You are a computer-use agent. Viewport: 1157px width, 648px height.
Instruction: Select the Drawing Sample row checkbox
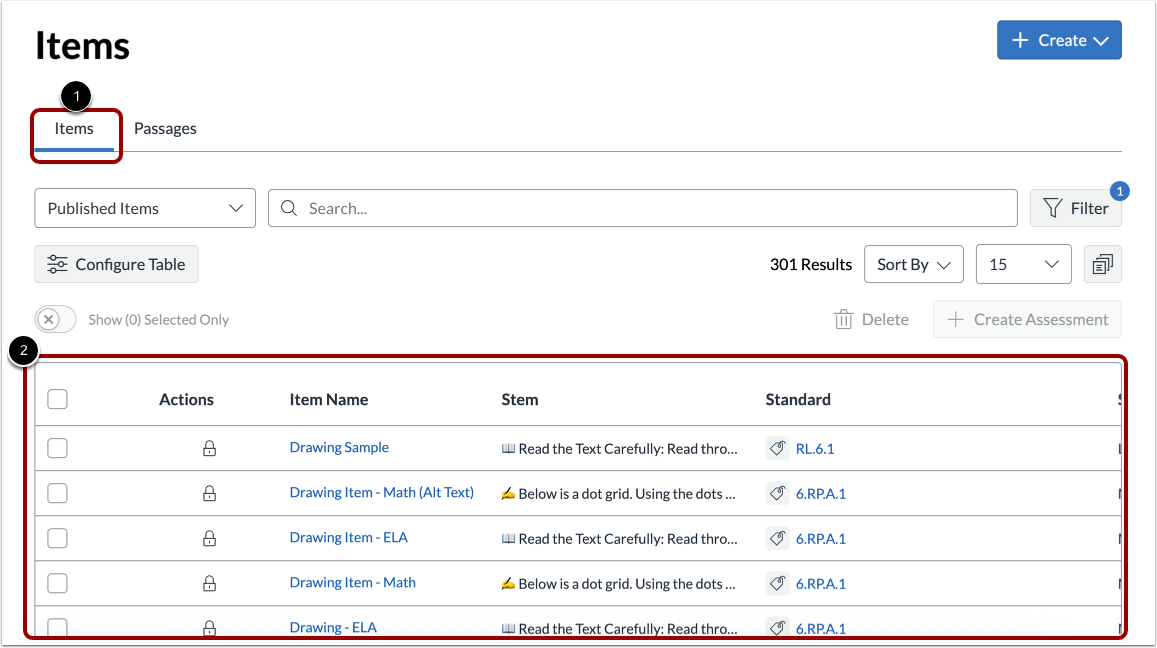[58, 448]
